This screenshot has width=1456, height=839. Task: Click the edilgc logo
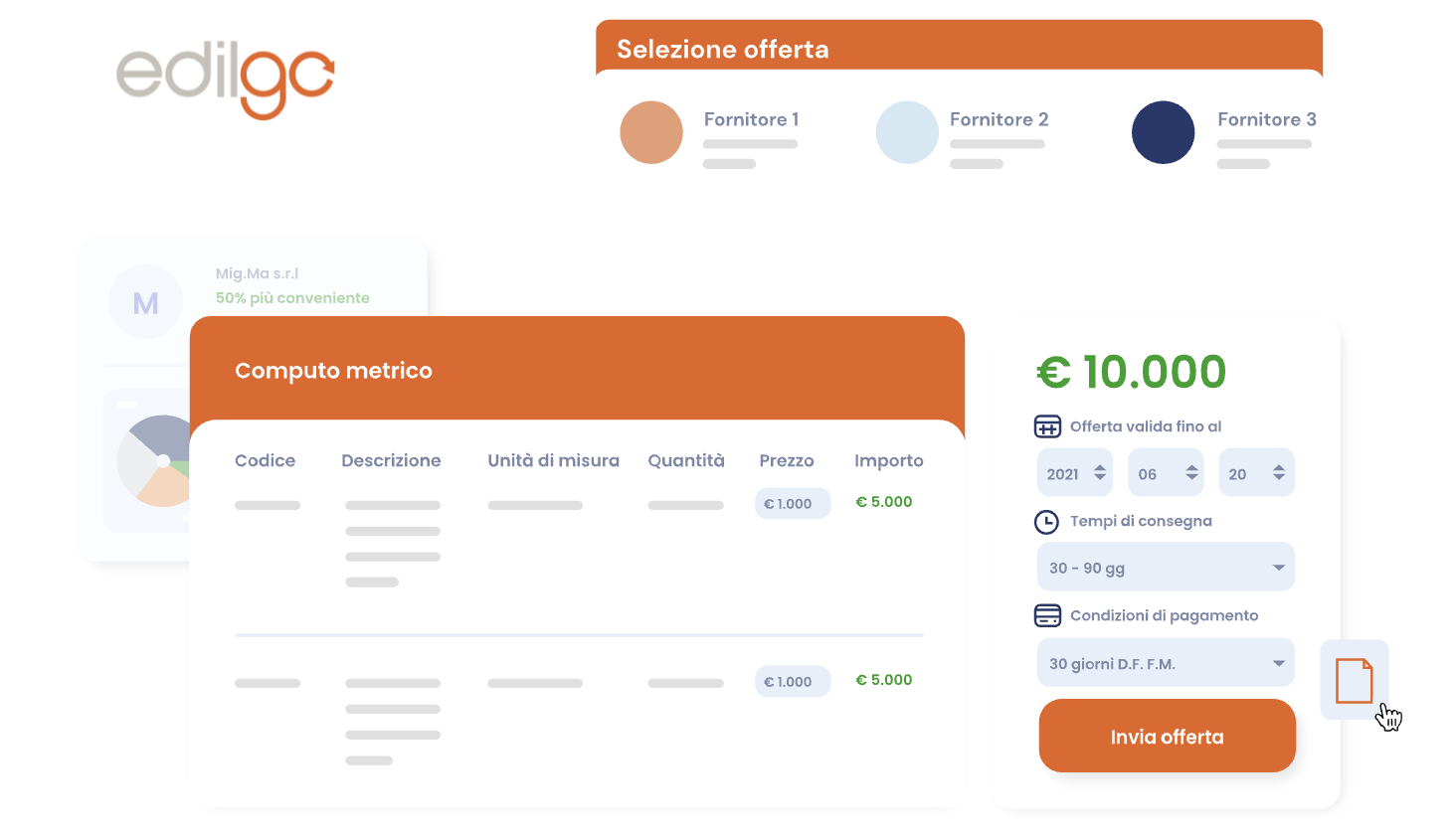coord(225,81)
